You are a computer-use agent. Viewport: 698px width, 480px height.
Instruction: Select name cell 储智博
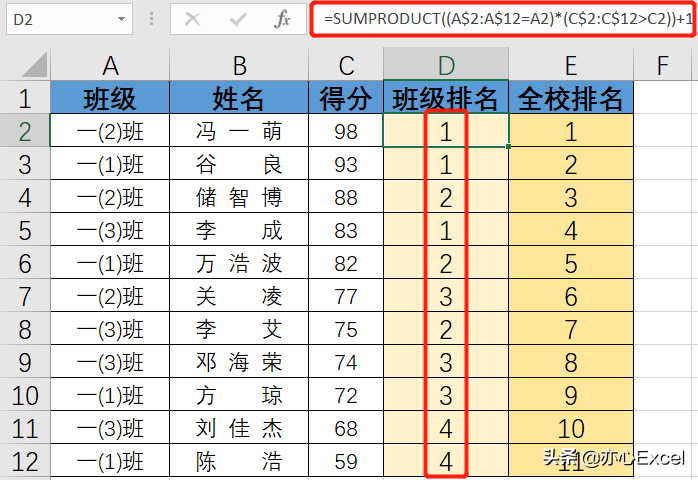tap(239, 196)
